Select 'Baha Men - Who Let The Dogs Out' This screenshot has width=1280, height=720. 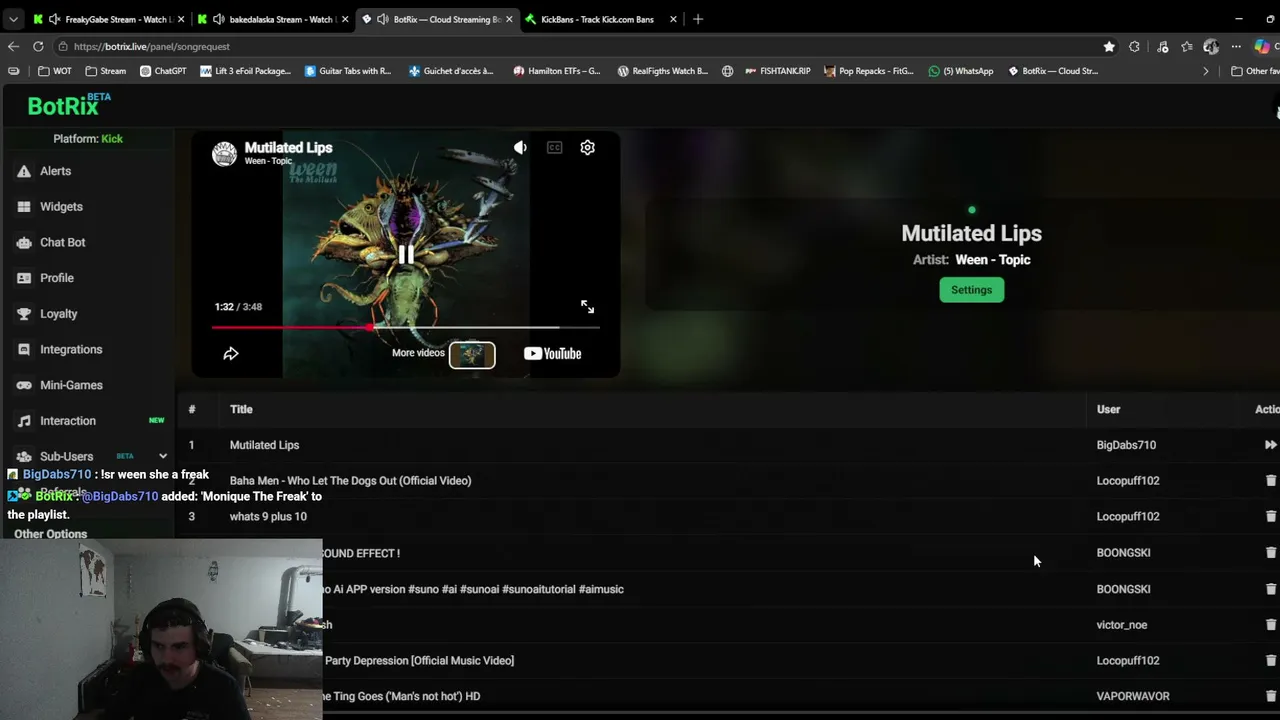(350, 481)
